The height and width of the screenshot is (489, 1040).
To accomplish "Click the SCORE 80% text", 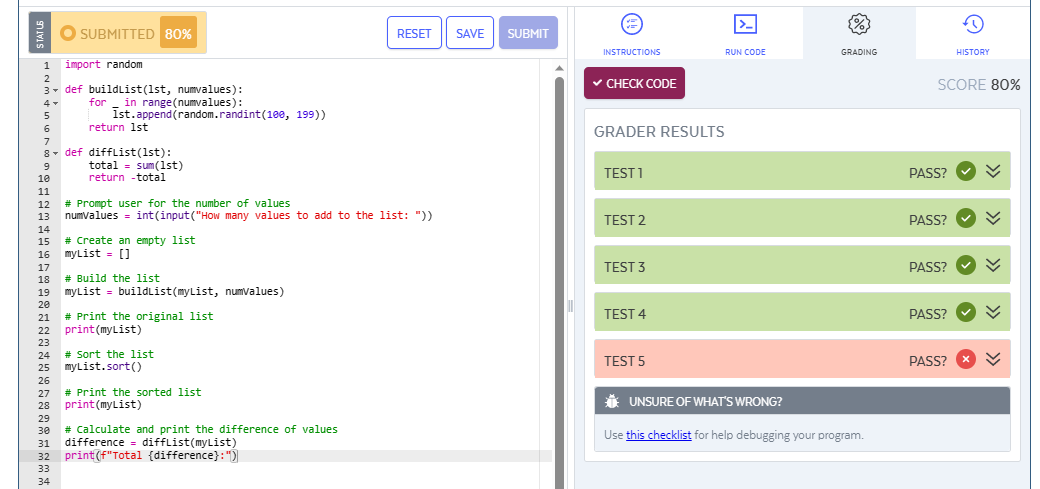I will coord(979,84).
